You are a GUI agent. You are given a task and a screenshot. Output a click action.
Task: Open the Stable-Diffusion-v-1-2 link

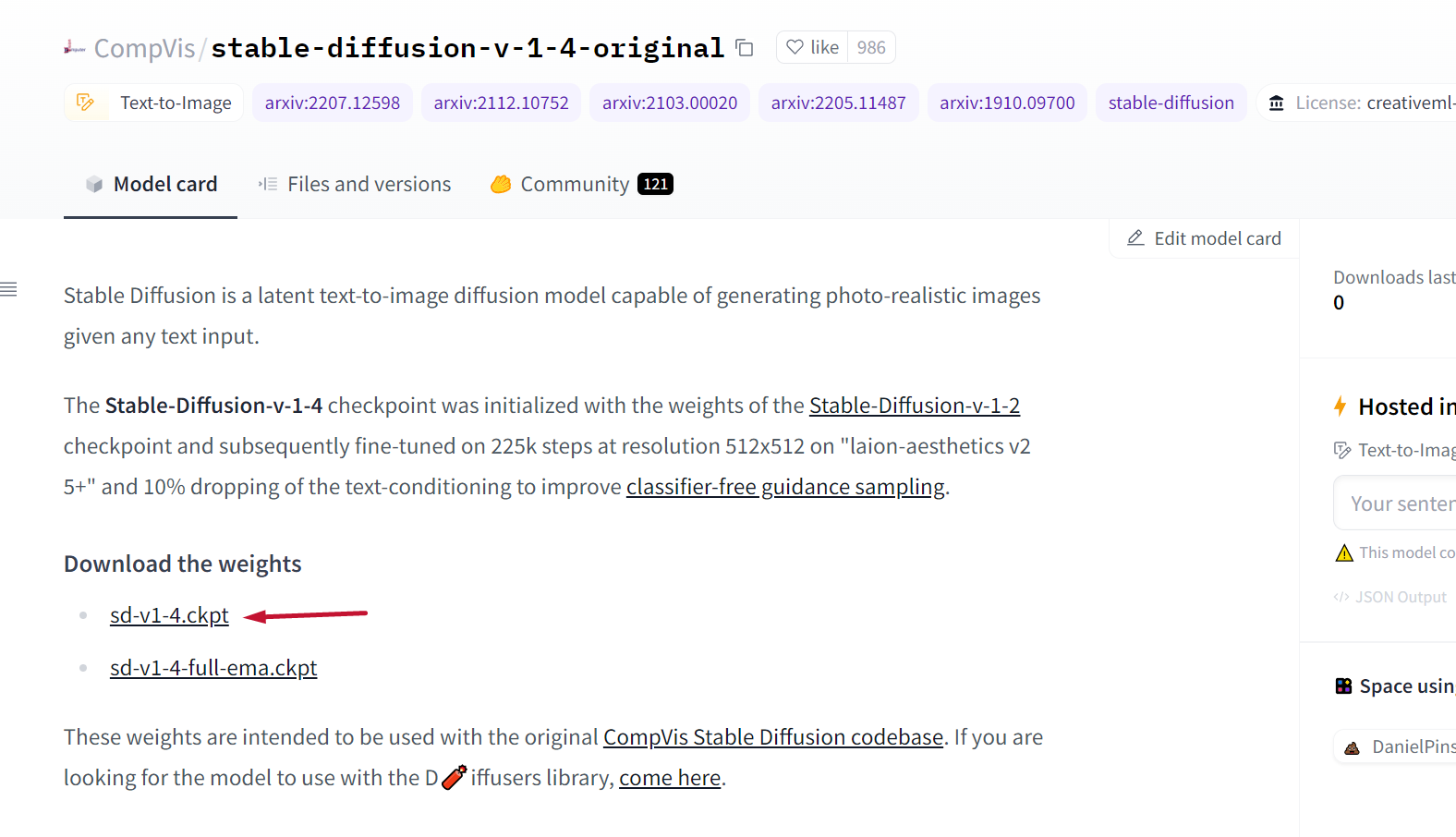pyautogui.click(x=914, y=406)
